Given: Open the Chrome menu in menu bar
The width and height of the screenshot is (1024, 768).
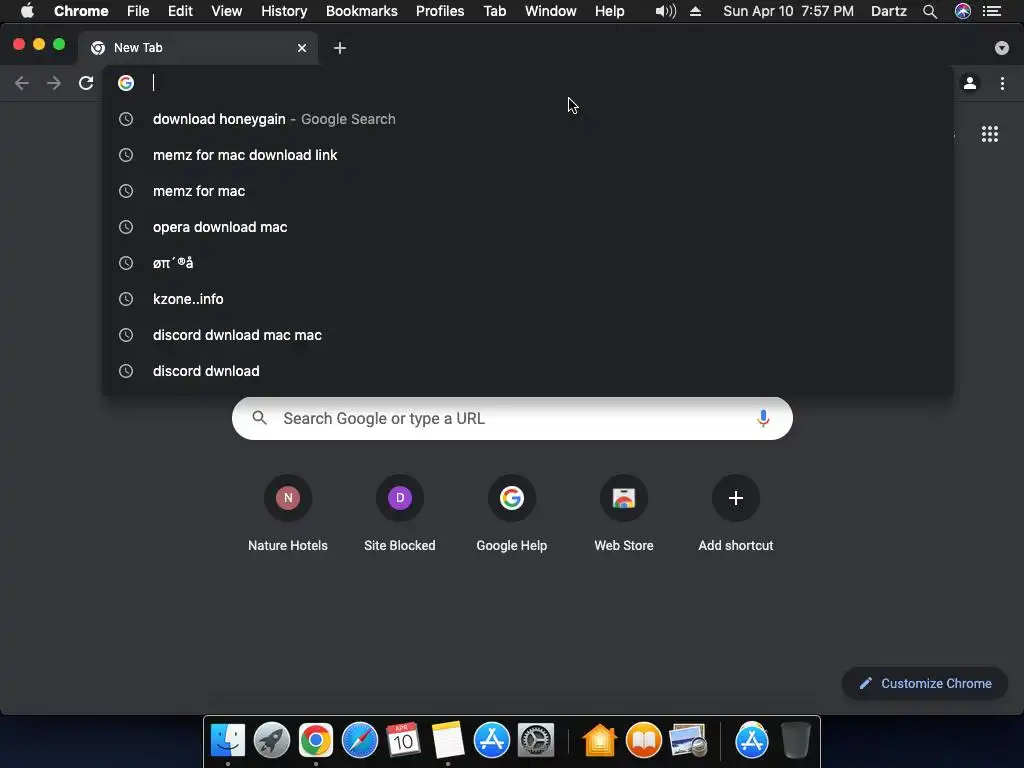Looking at the screenshot, I should coord(81,11).
